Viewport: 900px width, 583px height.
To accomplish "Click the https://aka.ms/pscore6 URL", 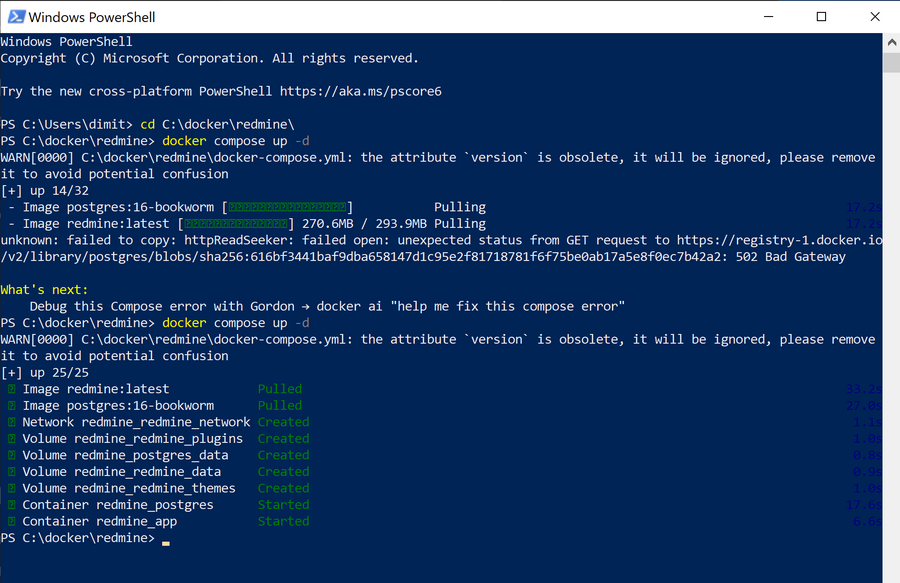I will pyautogui.click(x=360, y=92).
